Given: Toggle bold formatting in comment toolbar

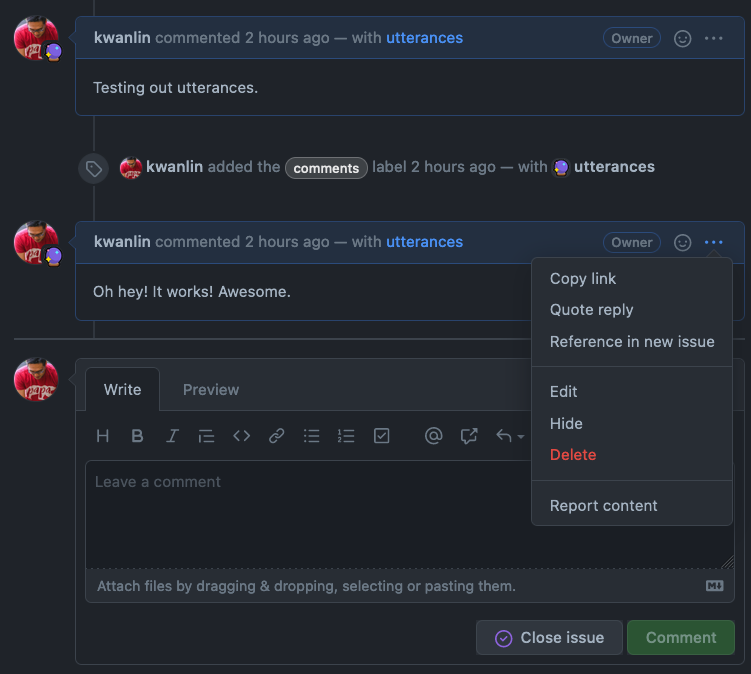Looking at the screenshot, I should click(137, 436).
